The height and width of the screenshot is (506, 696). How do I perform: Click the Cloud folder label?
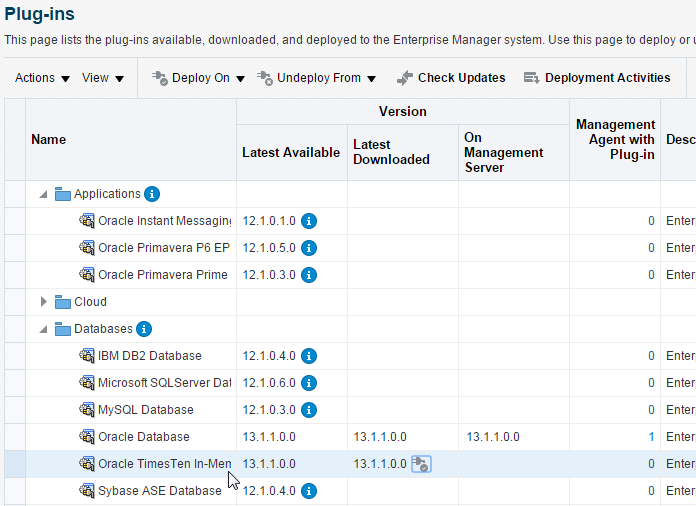(x=90, y=302)
